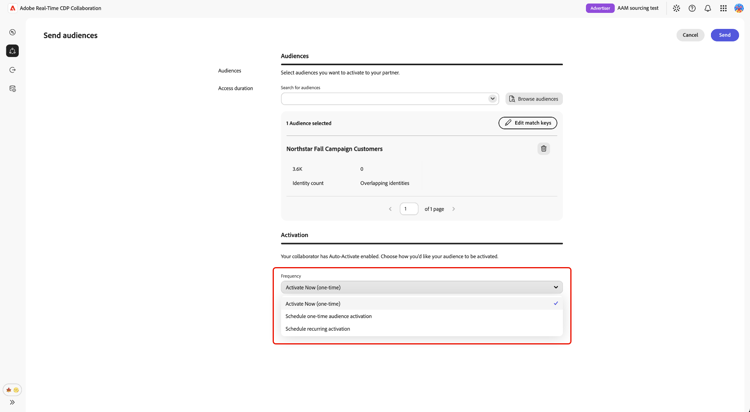Open the third sidebar icon with arrow

click(x=12, y=70)
